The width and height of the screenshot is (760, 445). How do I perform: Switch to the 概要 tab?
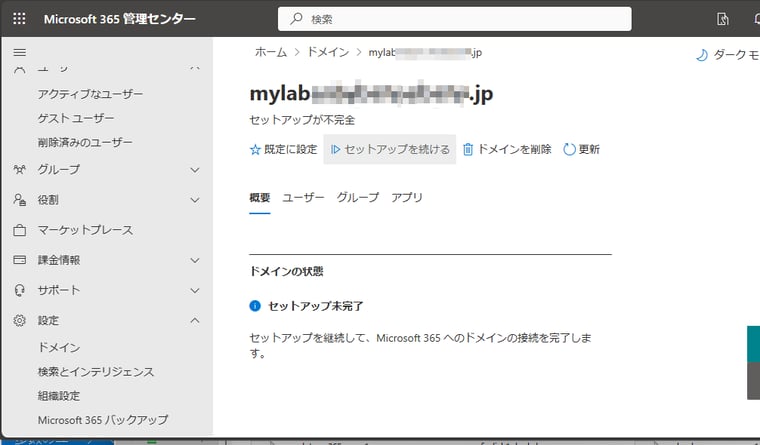click(x=260, y=198)
